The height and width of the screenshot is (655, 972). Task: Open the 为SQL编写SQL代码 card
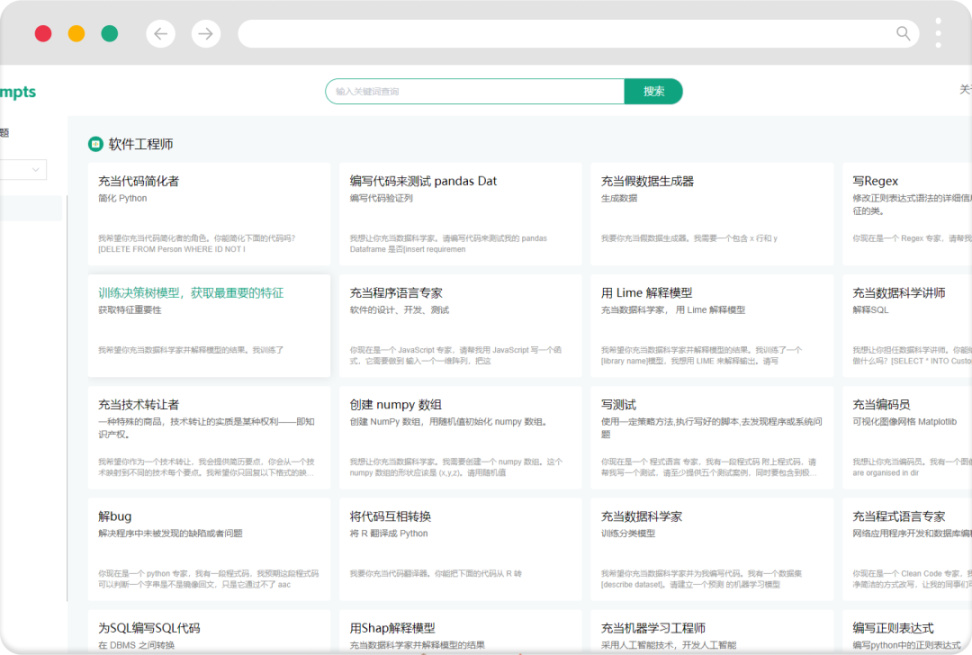point(209,632)
